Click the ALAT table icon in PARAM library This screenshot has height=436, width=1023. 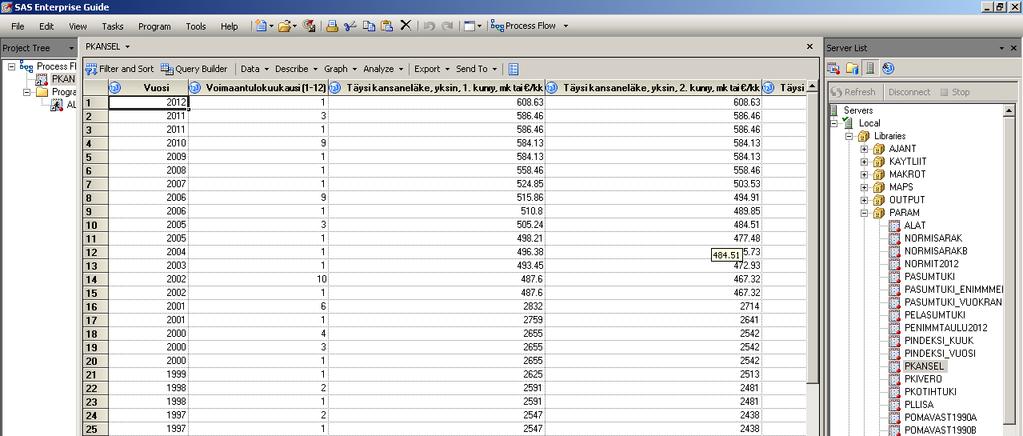(x=894, y=225)
